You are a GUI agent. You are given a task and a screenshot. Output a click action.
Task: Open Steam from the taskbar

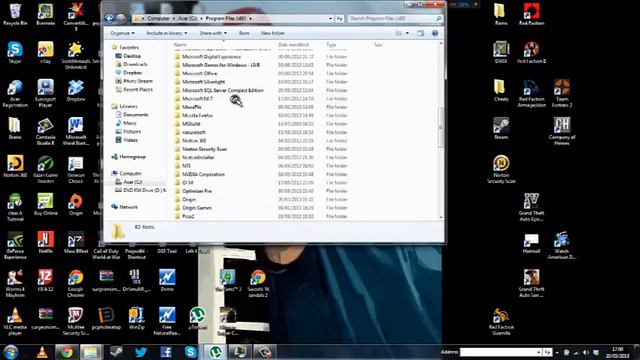[116, 352]
